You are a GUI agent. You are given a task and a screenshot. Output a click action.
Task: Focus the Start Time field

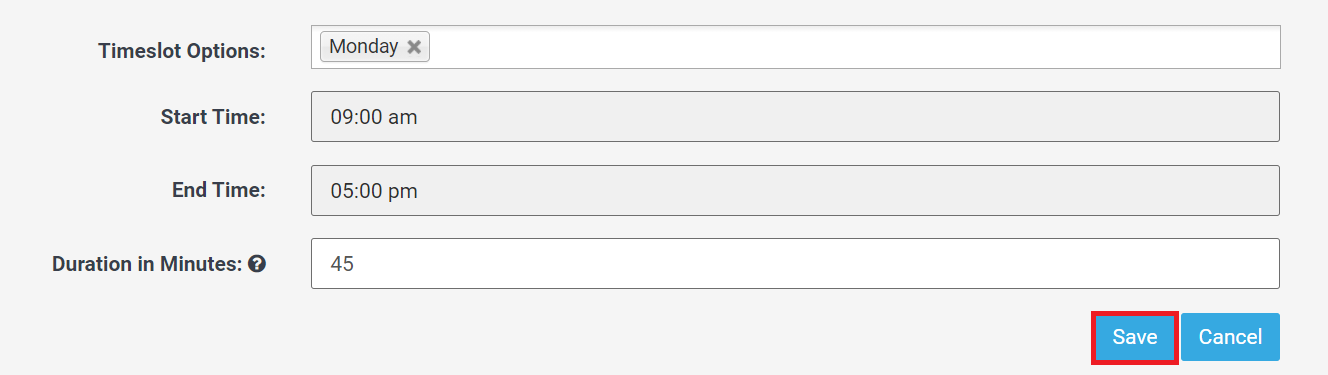(x=795, y=117)
